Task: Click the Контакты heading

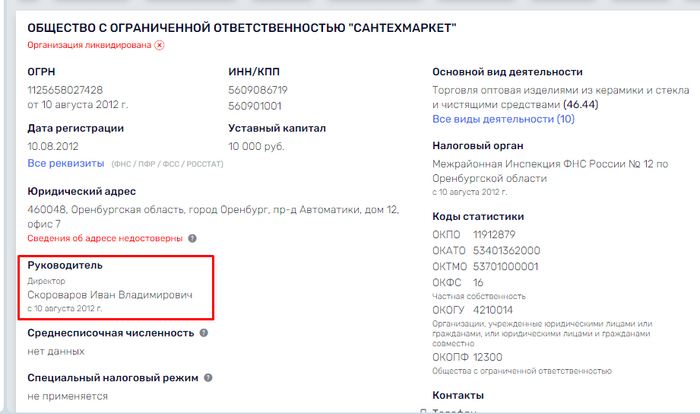Action: [x=458, y=396]
